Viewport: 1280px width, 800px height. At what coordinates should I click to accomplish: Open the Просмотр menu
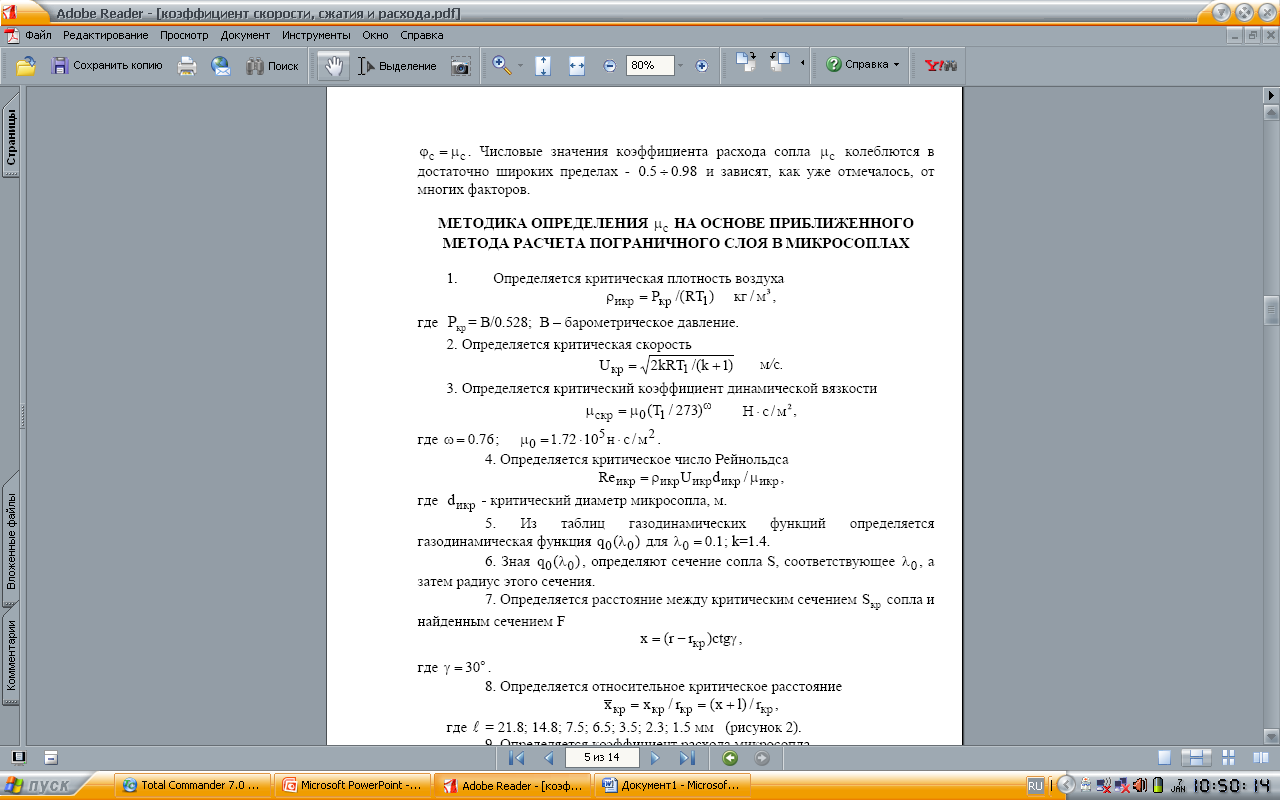point(184,35)
